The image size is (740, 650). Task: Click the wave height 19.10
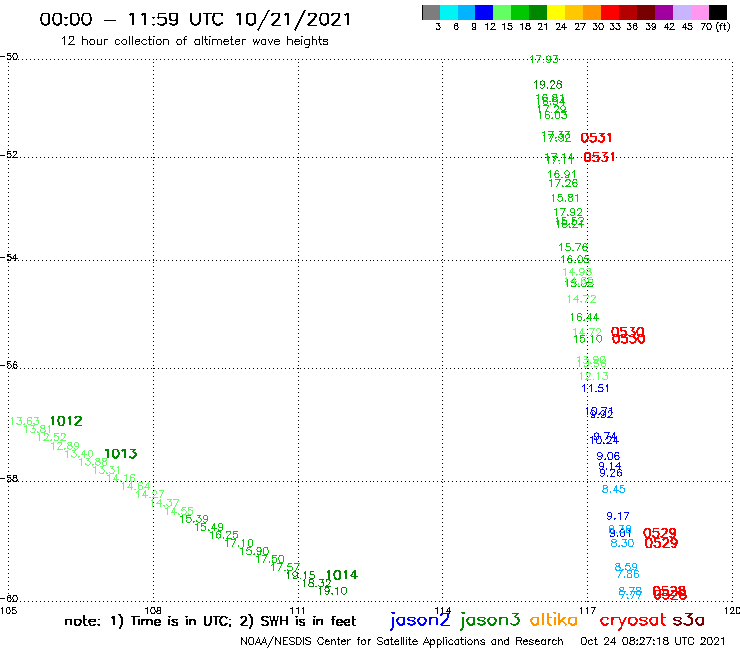click(x=332, y=591)
